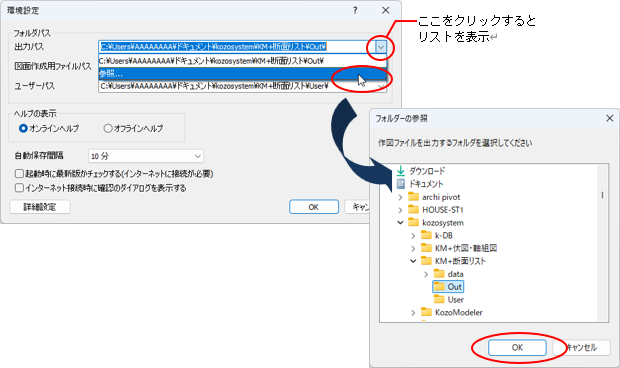This screenshot has height=368, width=620.
Task: Open the 出力パス dropdown list arrow
Action: pos(380,47)
